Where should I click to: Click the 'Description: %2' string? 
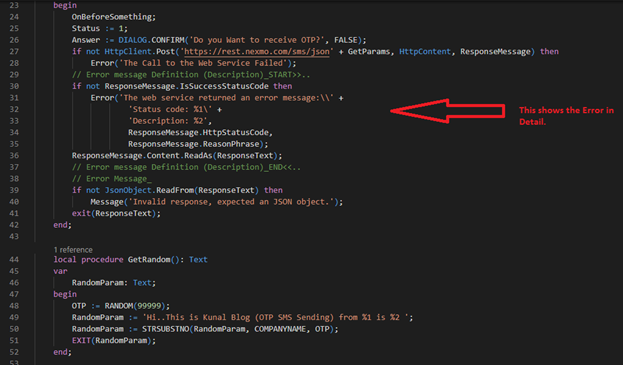tap(168, 121)
